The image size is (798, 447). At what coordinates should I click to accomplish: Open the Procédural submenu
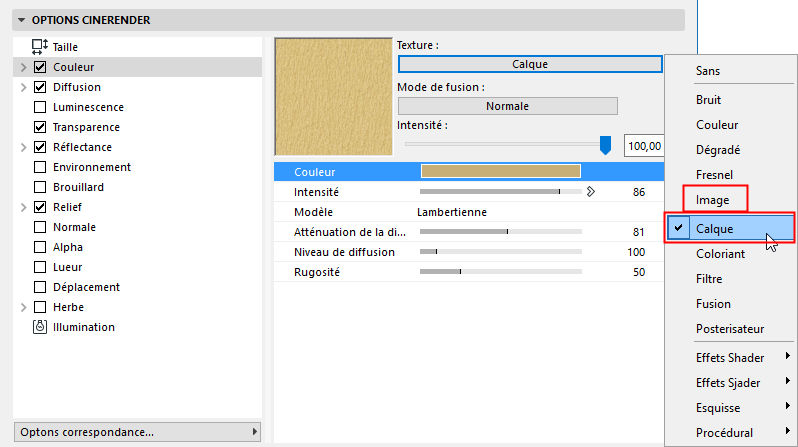730,432
